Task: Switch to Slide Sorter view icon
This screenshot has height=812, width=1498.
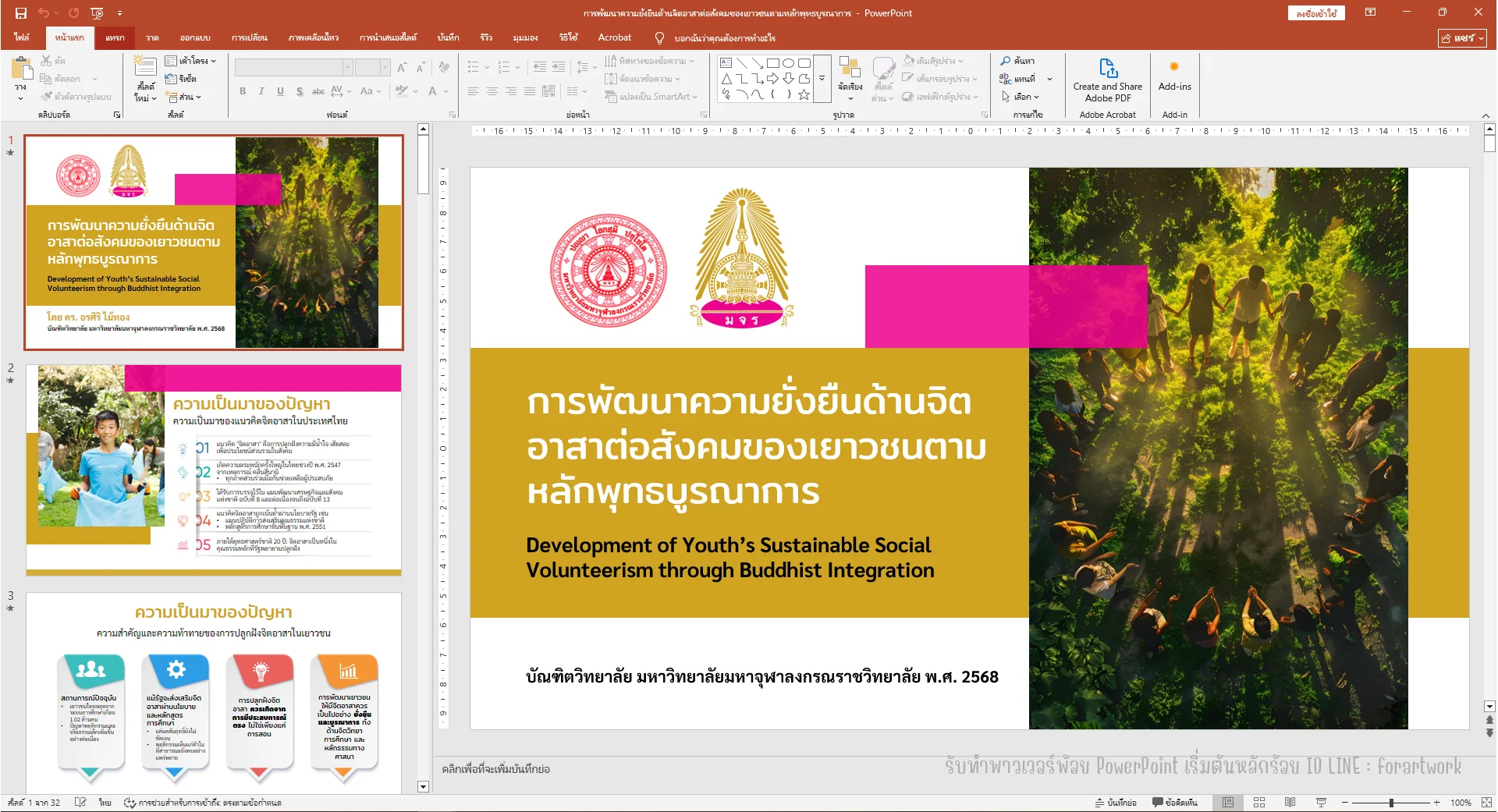Action: [1259, 803]
